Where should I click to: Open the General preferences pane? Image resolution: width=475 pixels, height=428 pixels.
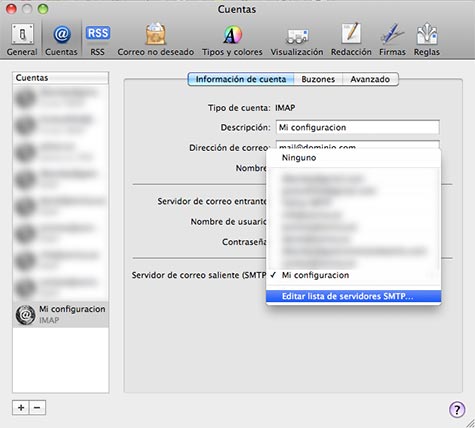point(22,40)
